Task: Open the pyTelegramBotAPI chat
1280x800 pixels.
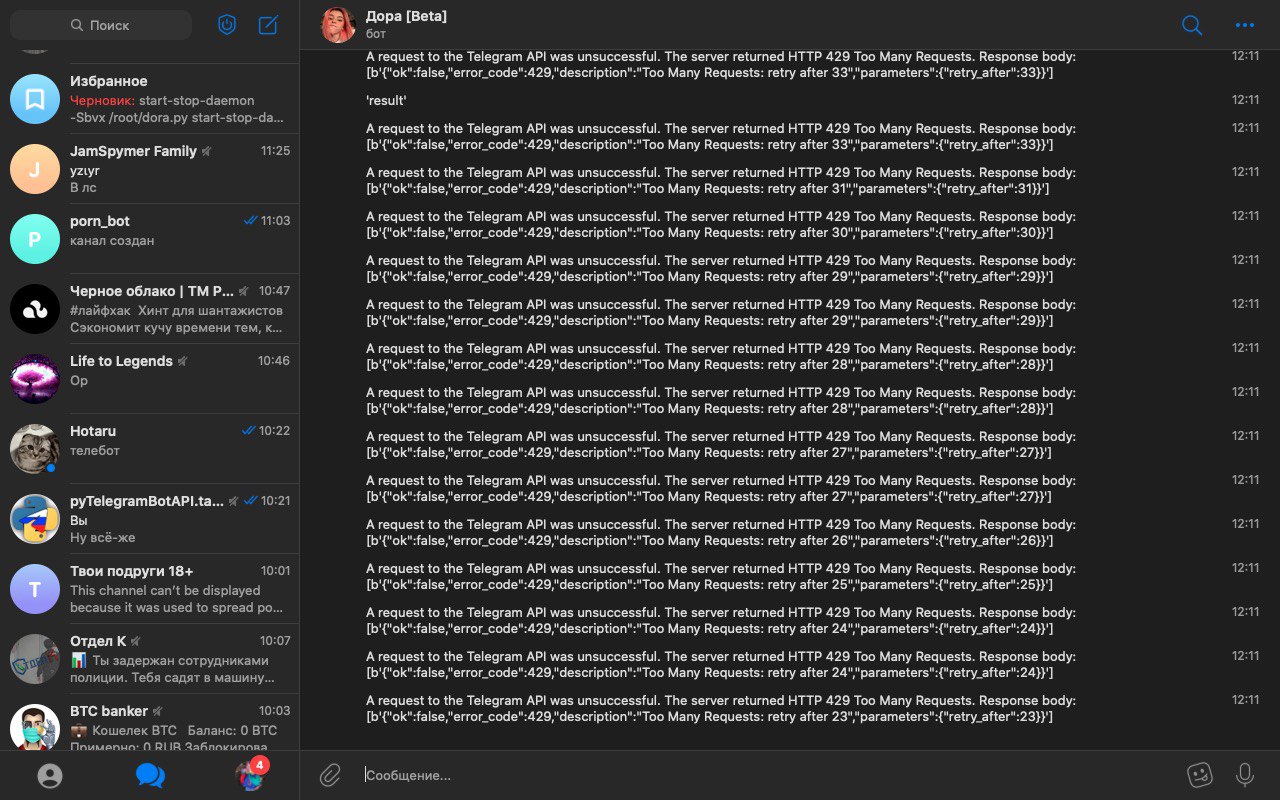Action: [x=150, y=519]
